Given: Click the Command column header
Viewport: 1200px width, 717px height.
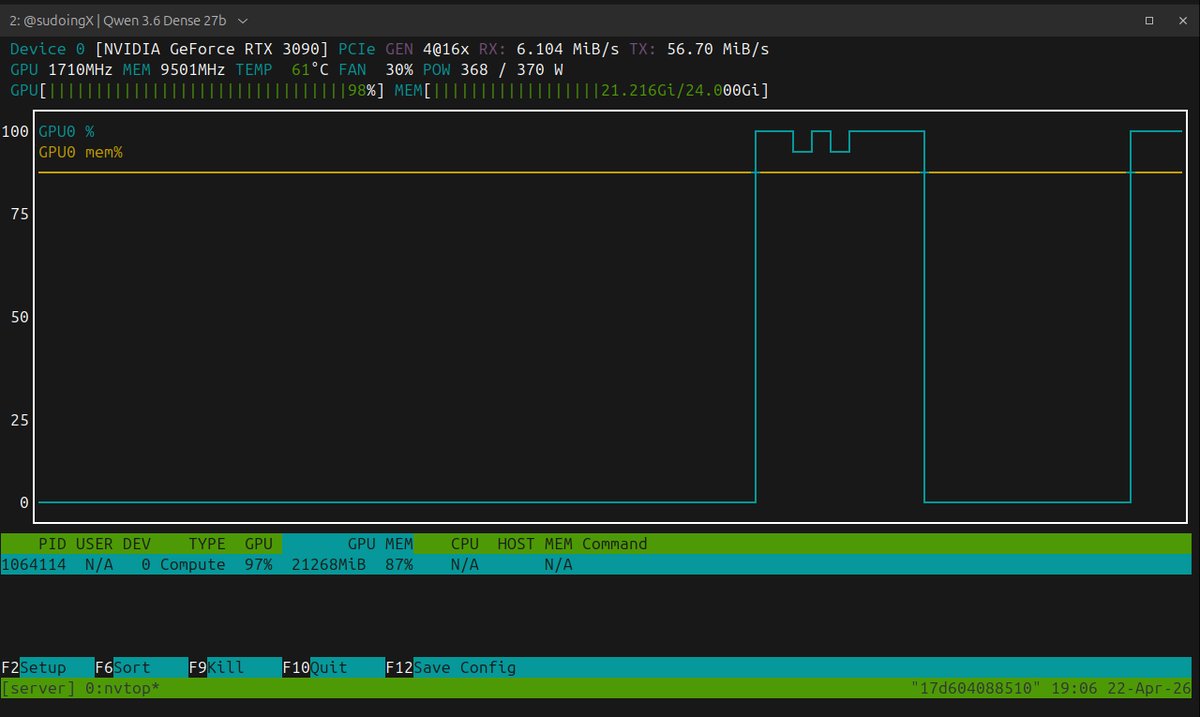Looking at the screenshot, I should click(x=615, y=544).
